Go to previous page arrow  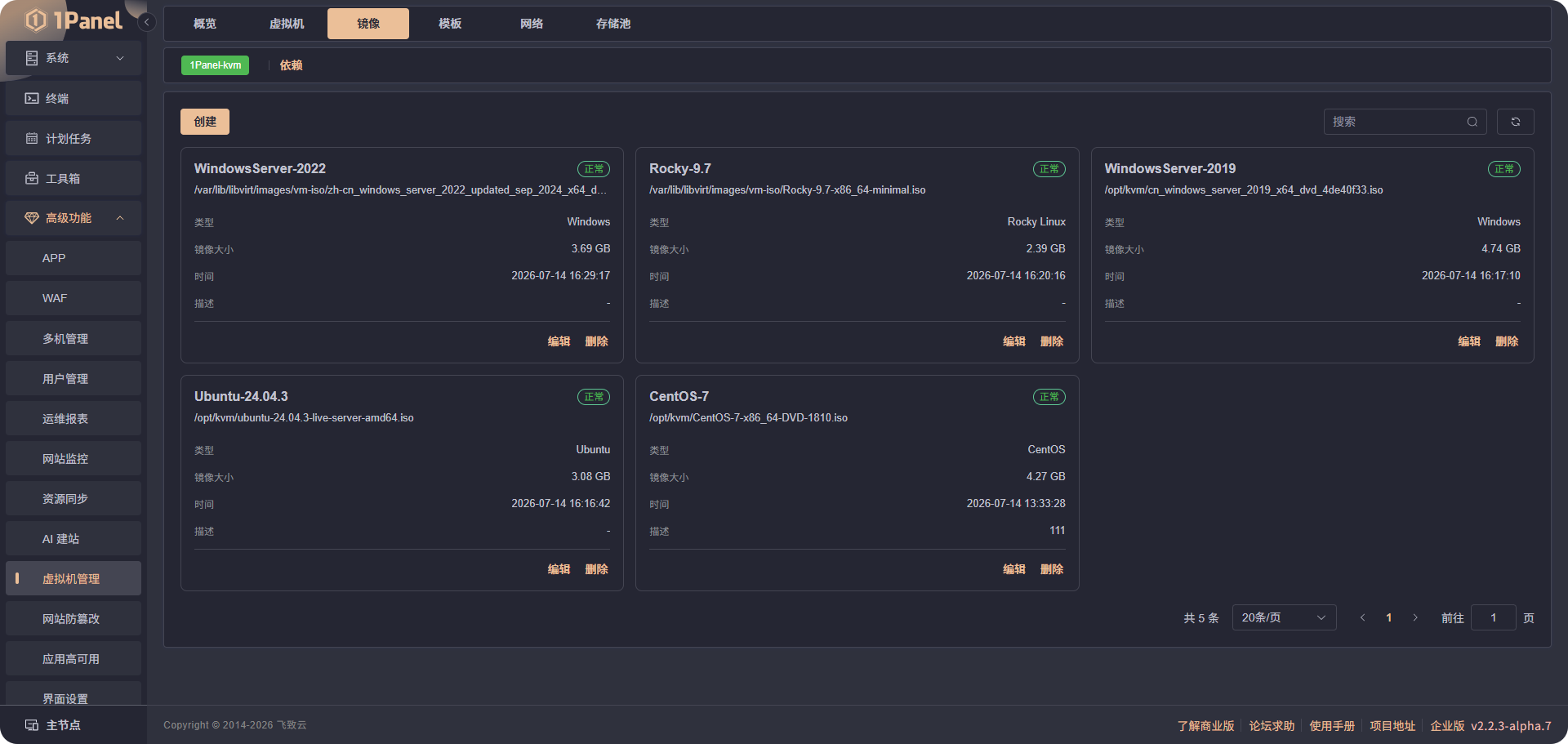1362,618
